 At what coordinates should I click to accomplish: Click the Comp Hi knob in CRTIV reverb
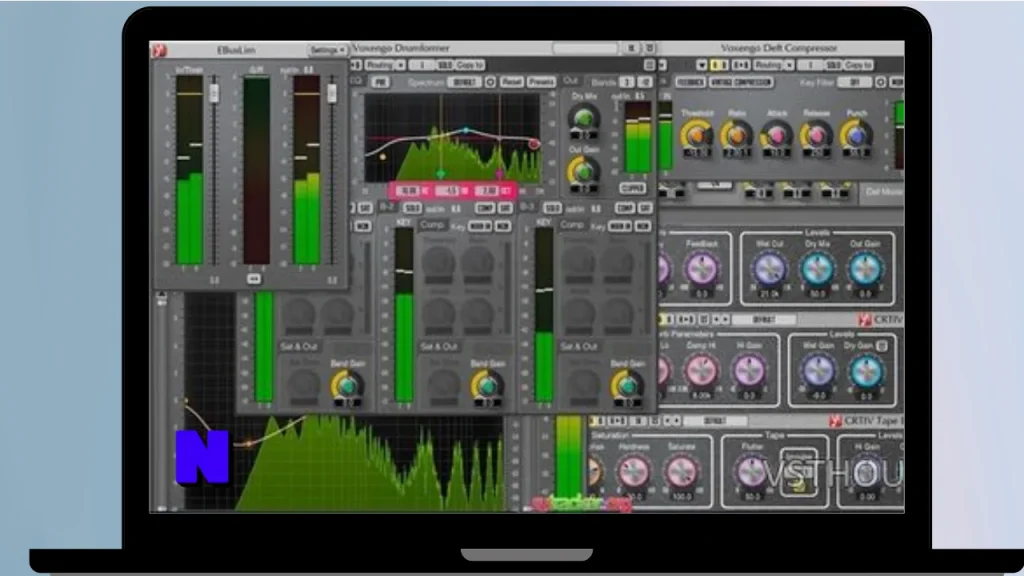[701, 370]
